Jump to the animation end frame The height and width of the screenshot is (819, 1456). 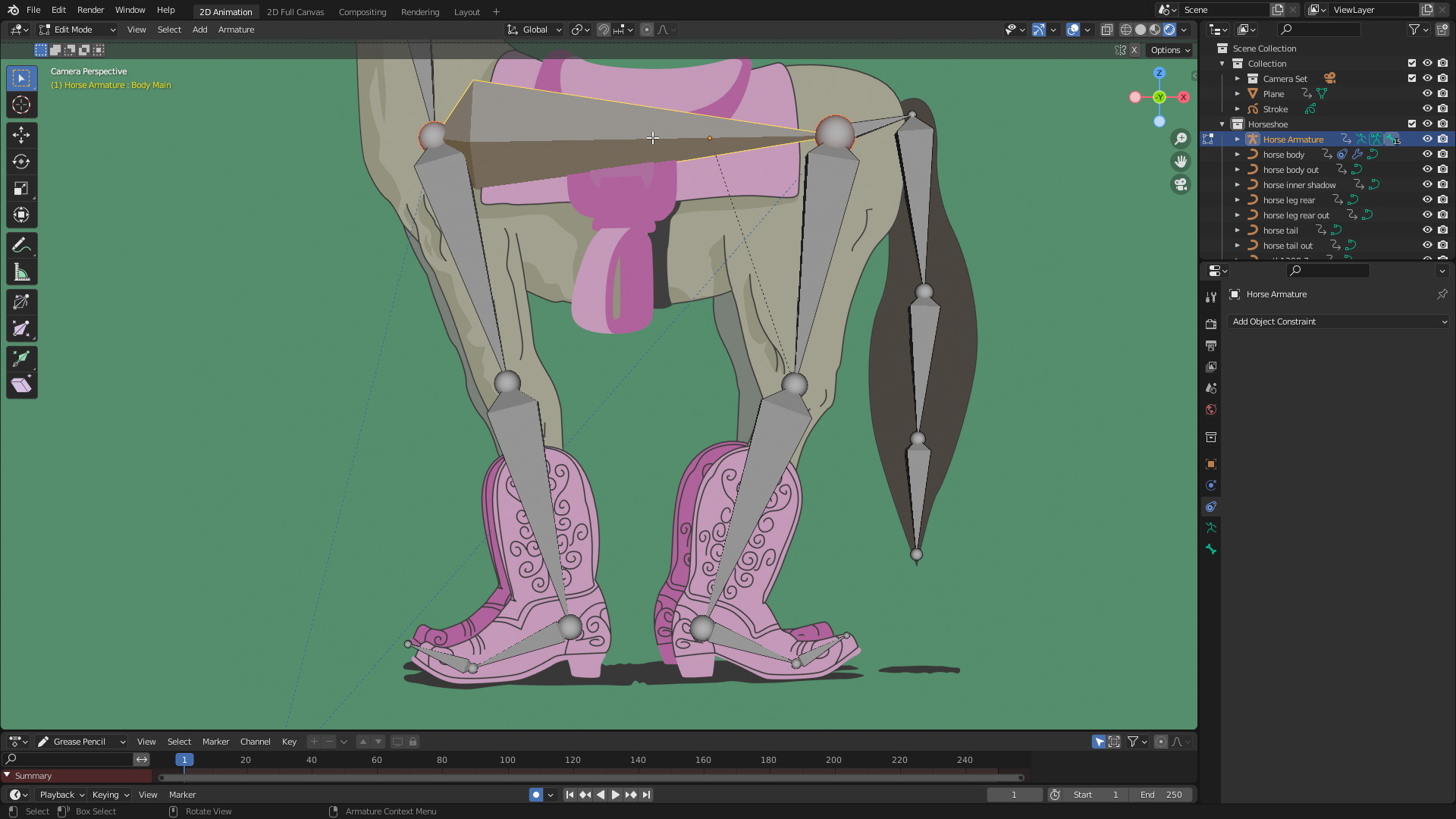click(646, 795)
